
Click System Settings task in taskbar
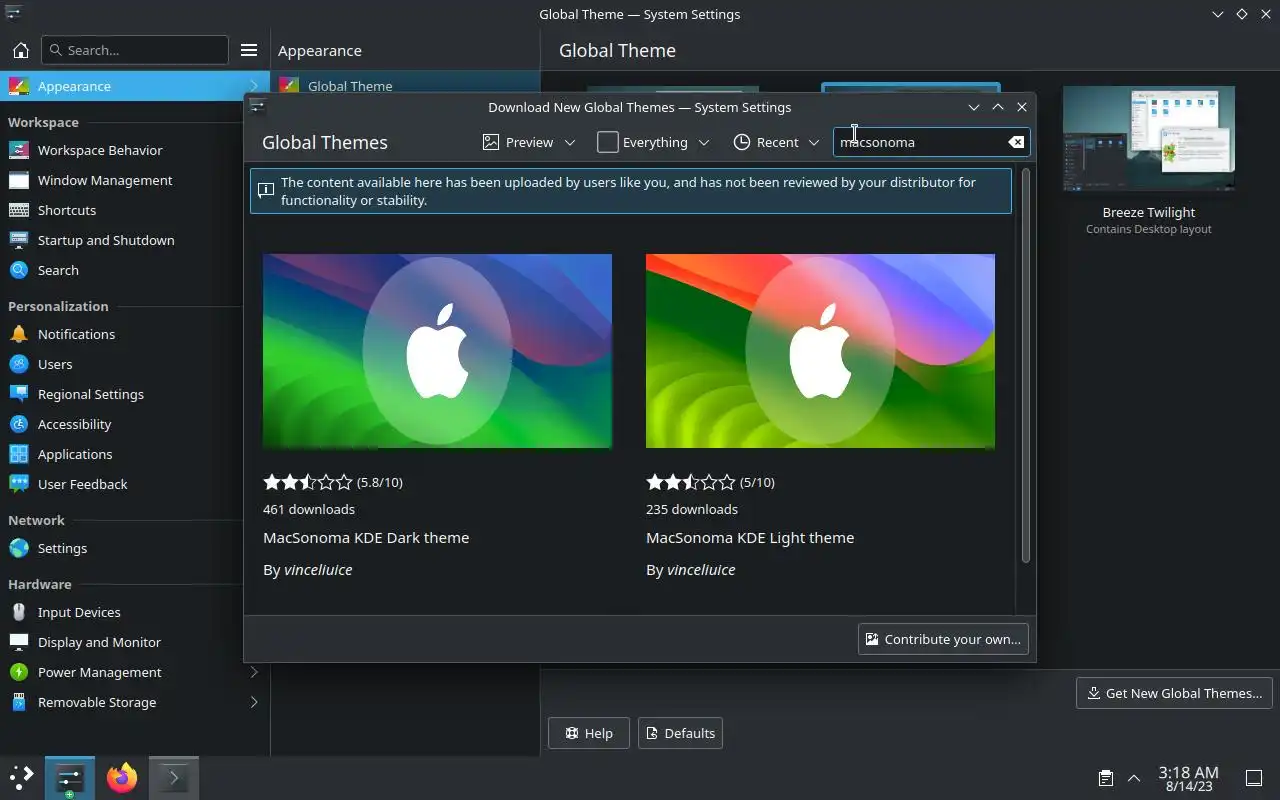70,778
